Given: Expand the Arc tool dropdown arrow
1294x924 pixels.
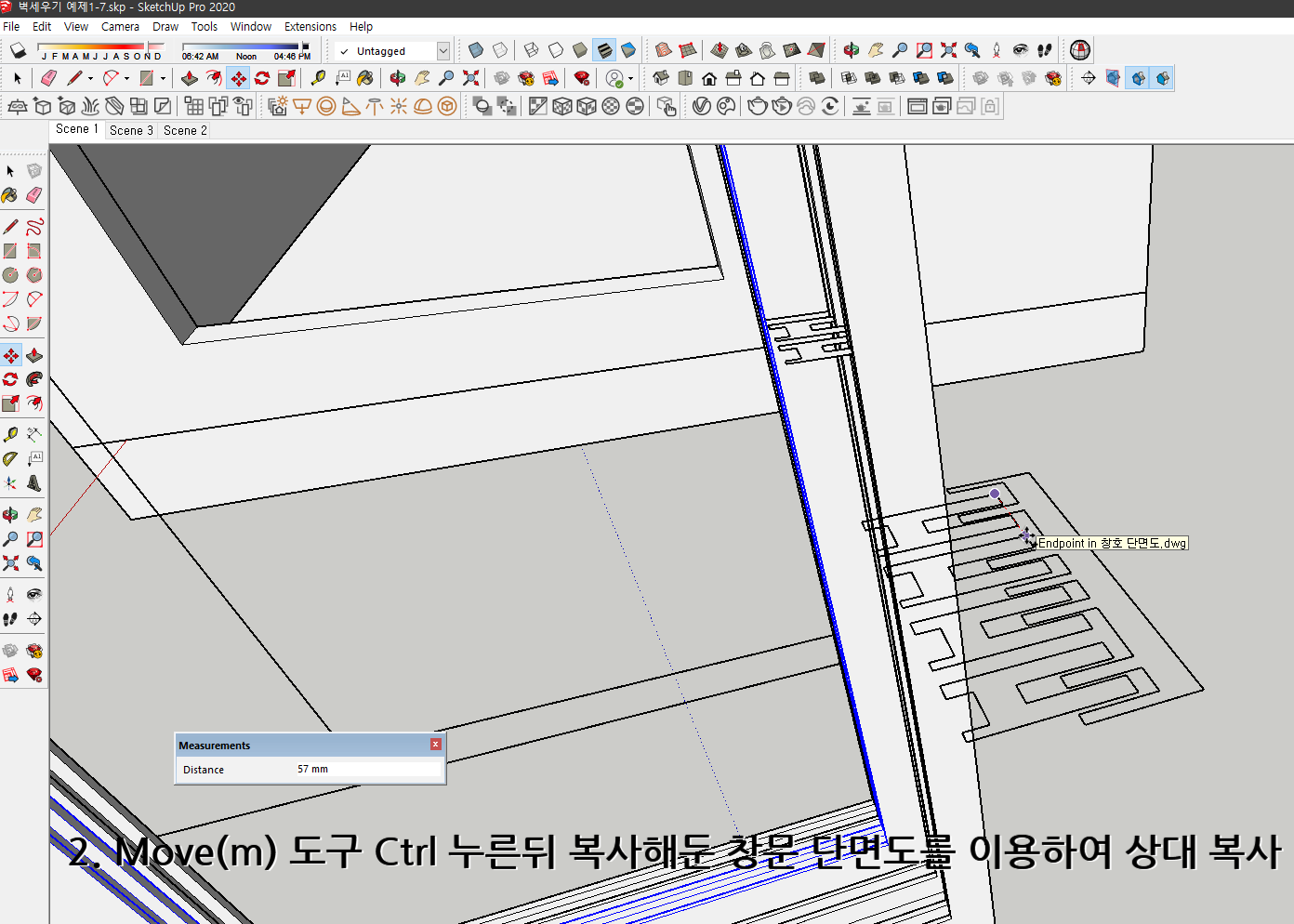Looking at the screenshot, I should [126, 78].
